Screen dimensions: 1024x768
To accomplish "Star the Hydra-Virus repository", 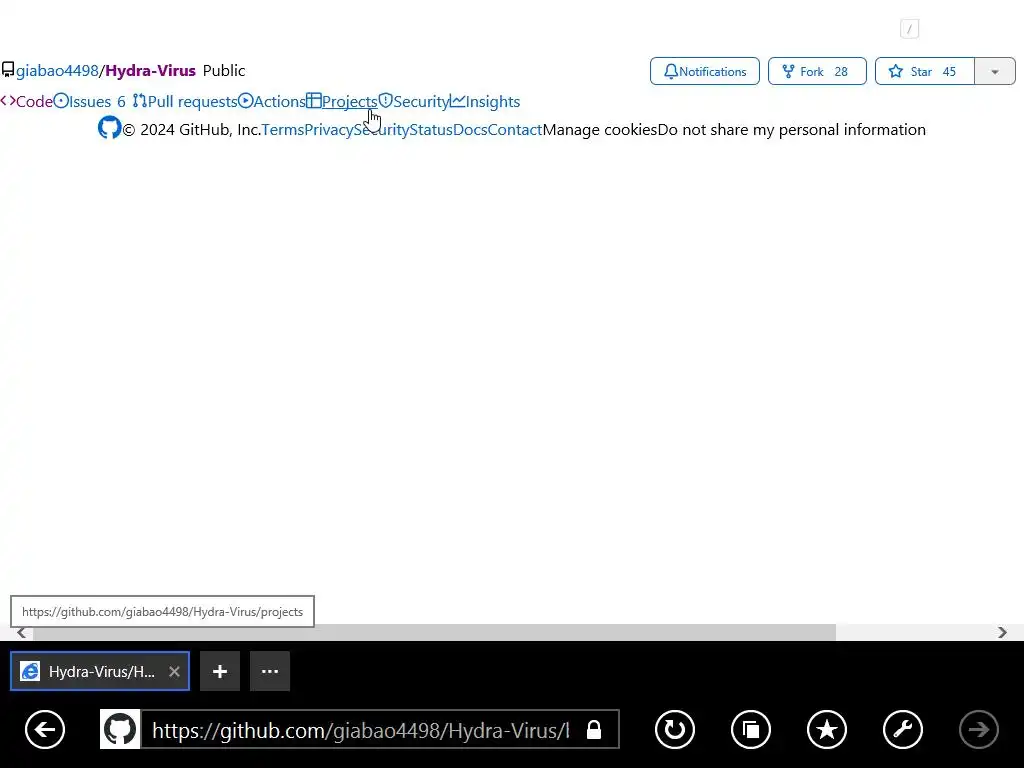I will tap(925, 71).
